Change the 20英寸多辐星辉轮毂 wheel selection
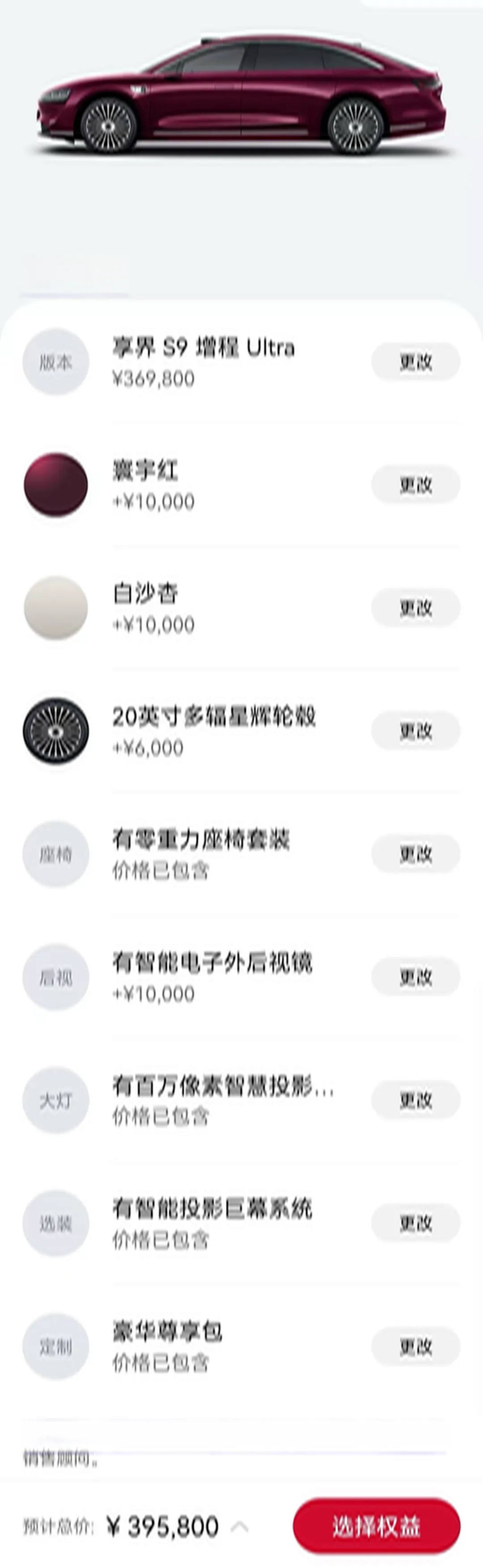 [x=415, y=730]
